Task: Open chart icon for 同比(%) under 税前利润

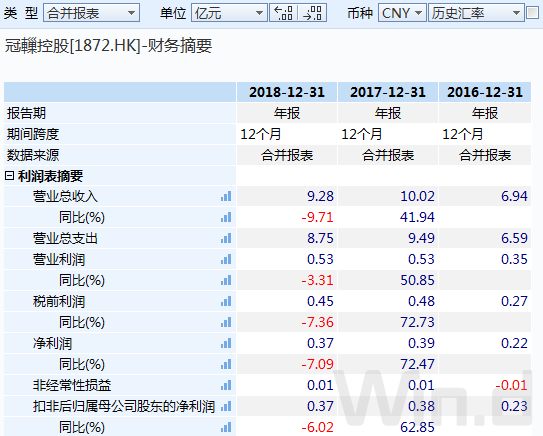Action: point(226,322)
